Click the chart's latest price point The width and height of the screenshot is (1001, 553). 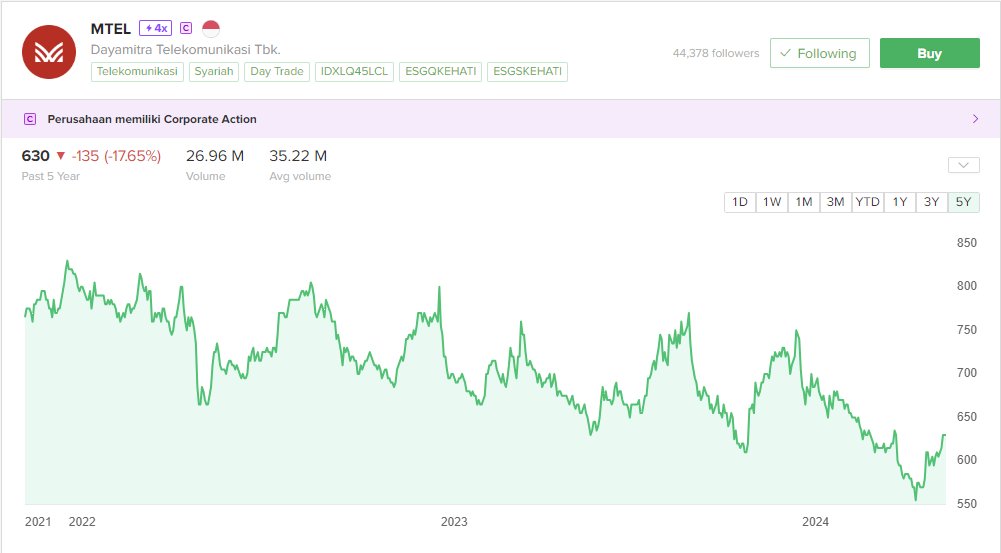(945, 436)
